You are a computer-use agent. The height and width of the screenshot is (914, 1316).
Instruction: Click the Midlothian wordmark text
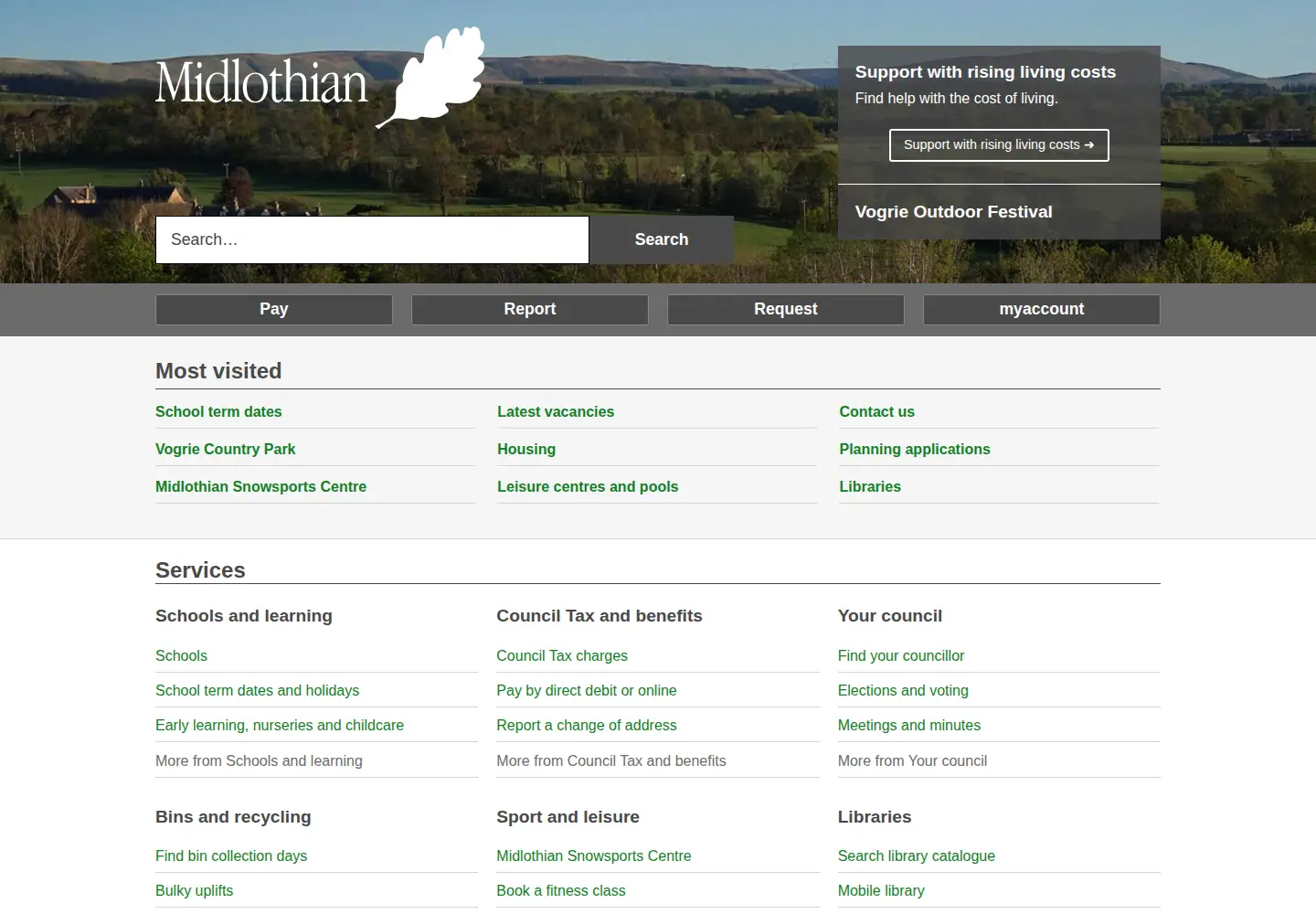click(261, 82)
